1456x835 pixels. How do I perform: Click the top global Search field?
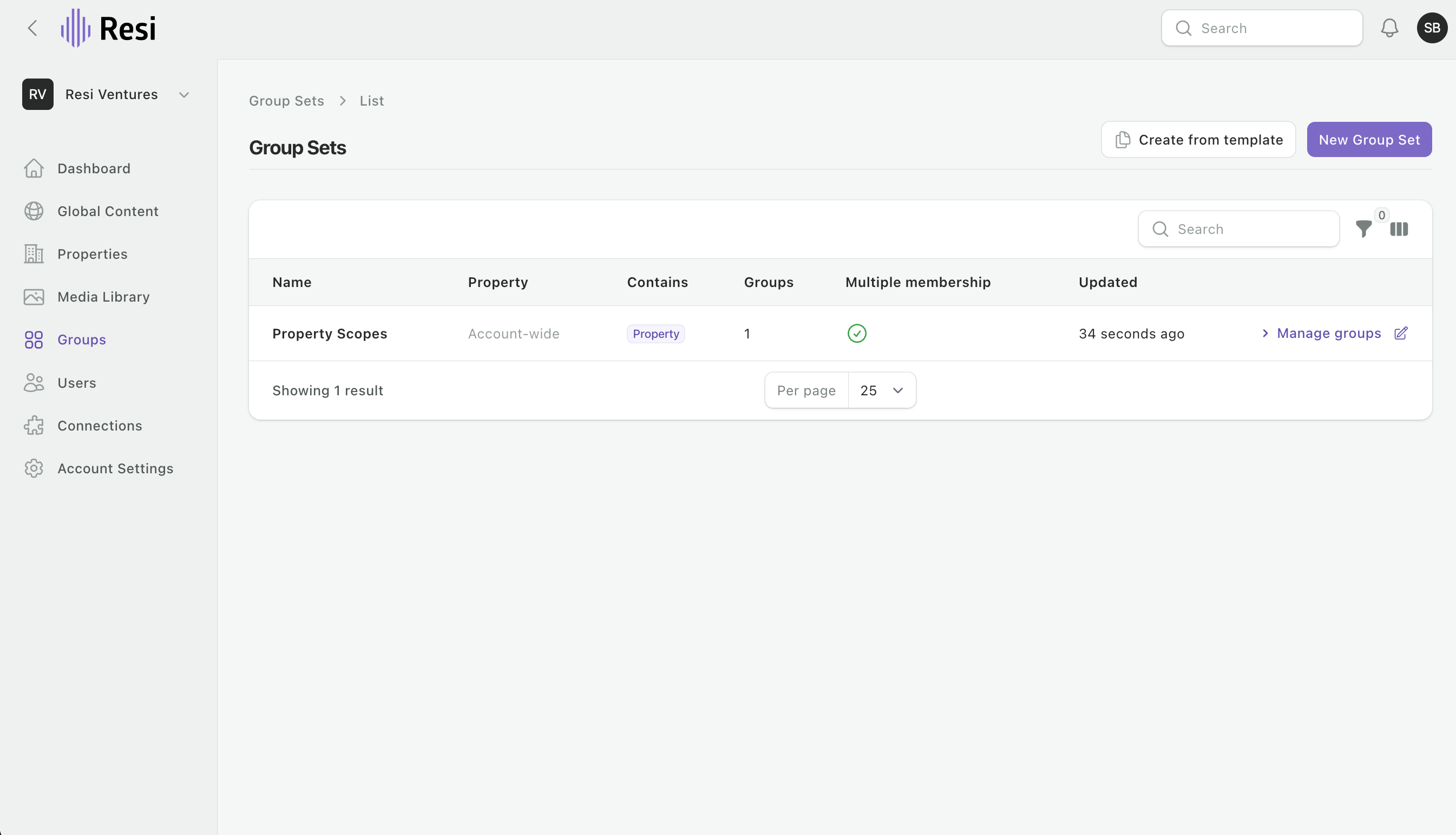tap(1262, 28)
